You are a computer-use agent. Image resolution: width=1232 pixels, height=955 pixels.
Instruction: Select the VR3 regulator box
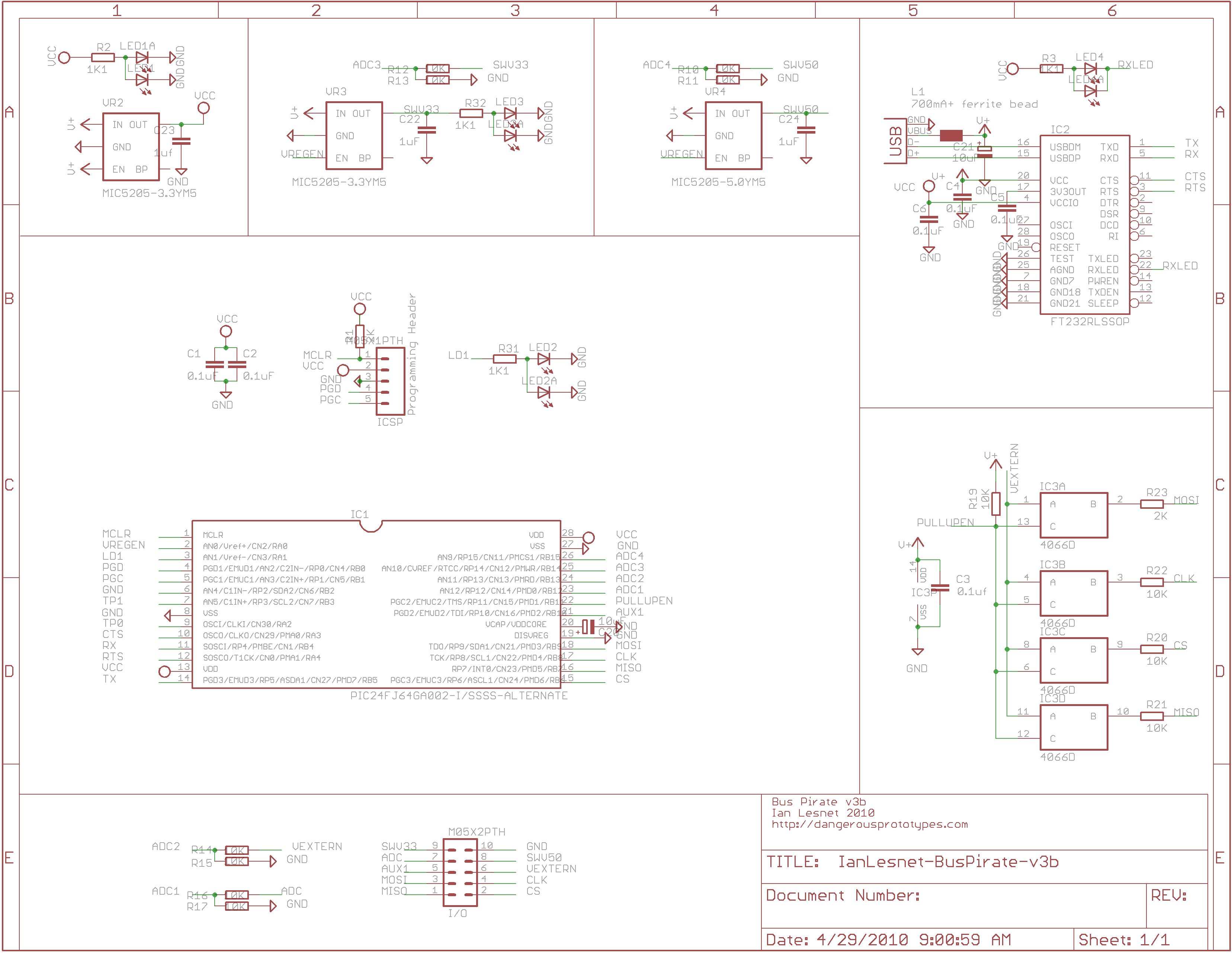click(354, 135)
